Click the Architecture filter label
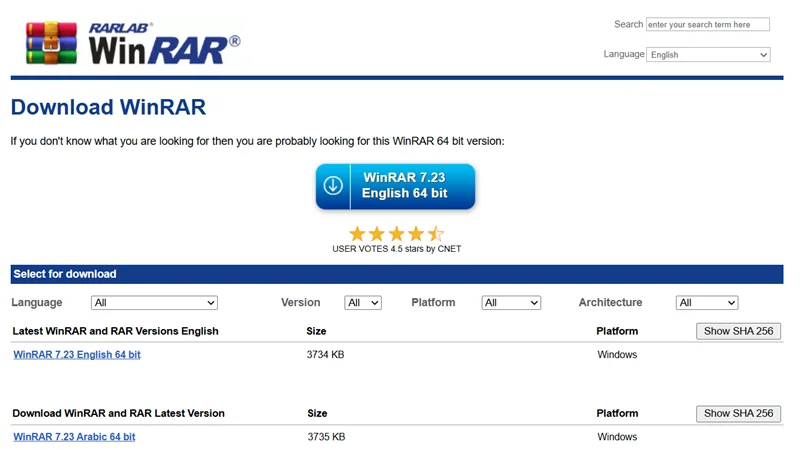Image resolution: width=800 pixels, height=450 pixels. point(610,303)
